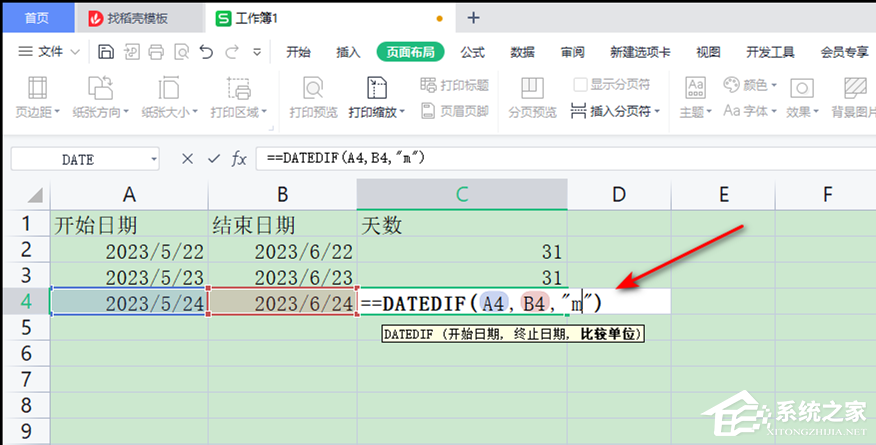Confirm formula with the checkmark button

tap(213, 159)
